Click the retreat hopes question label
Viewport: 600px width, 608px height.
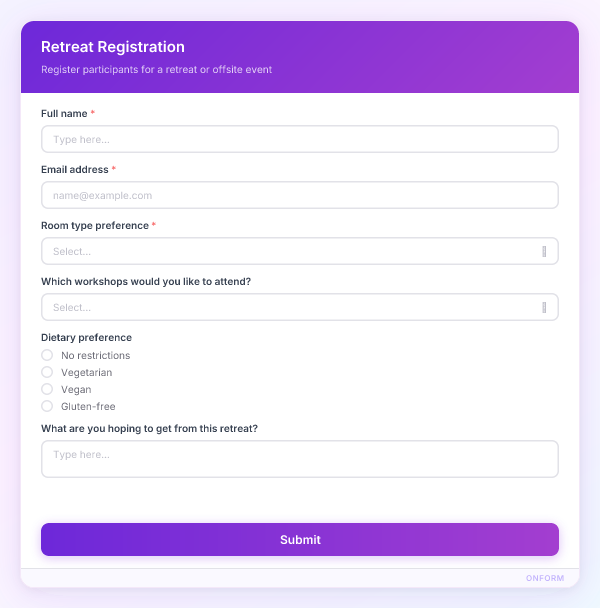point(149,429)
